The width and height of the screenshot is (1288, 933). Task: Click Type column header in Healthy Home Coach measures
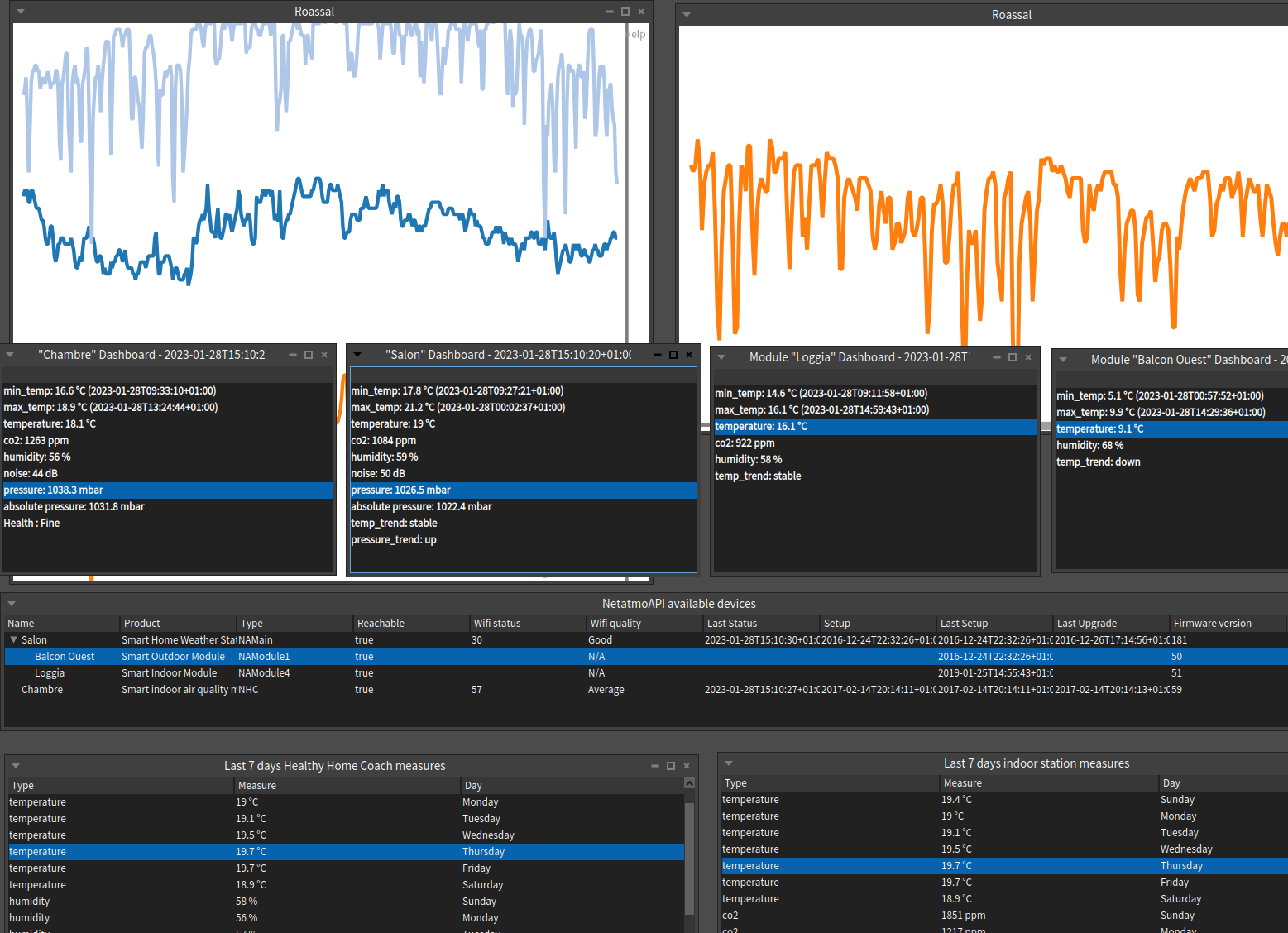[121, 786]
